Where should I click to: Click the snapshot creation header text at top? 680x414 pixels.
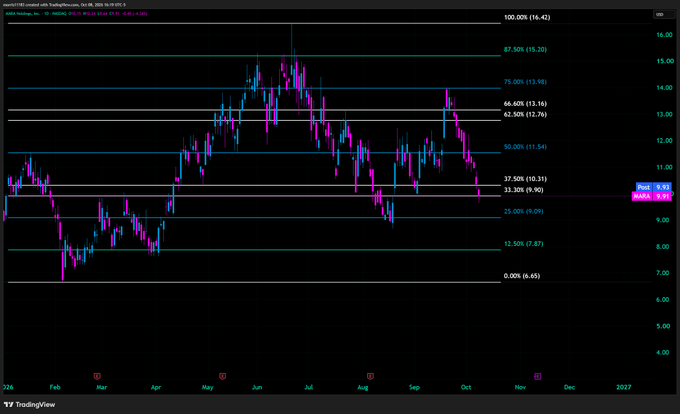point(64,5)
